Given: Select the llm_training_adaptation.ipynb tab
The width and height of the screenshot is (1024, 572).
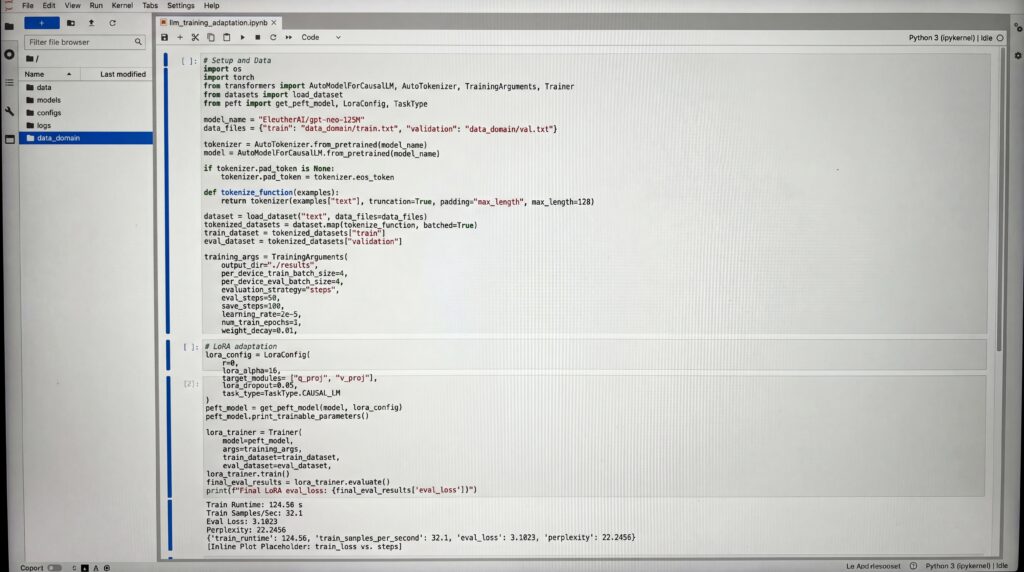Looking at the screenshot, I should pyautogui.click(x=218, y=22).
